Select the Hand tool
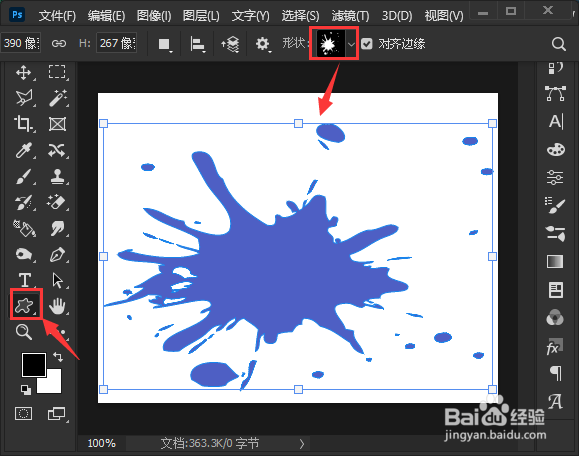579x456 pixels. pos(57,306)
